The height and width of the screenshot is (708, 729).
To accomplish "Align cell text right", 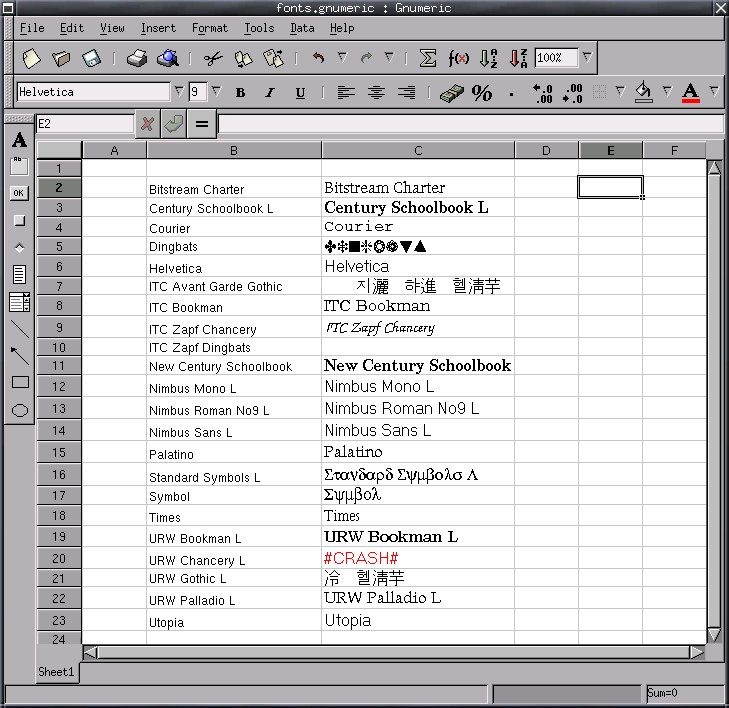I will tap(407, 93).
